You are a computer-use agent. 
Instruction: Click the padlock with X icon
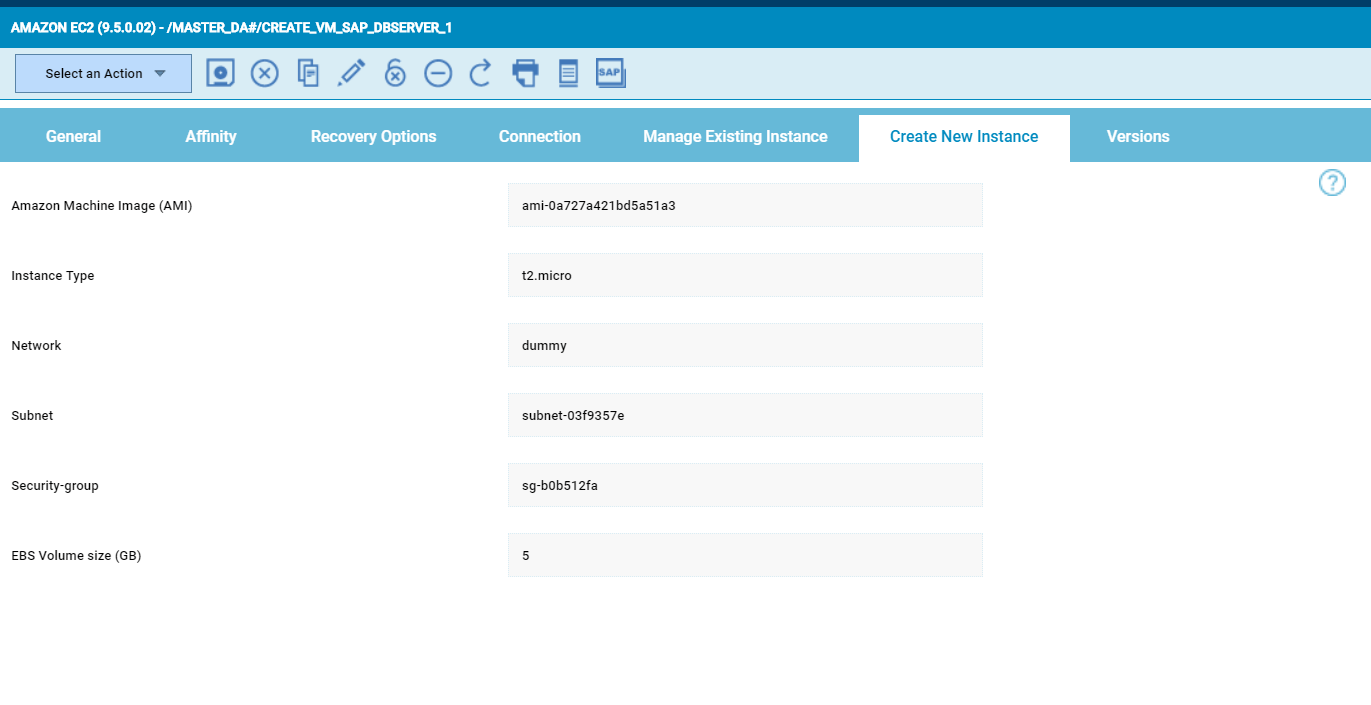tap(395, 73)
